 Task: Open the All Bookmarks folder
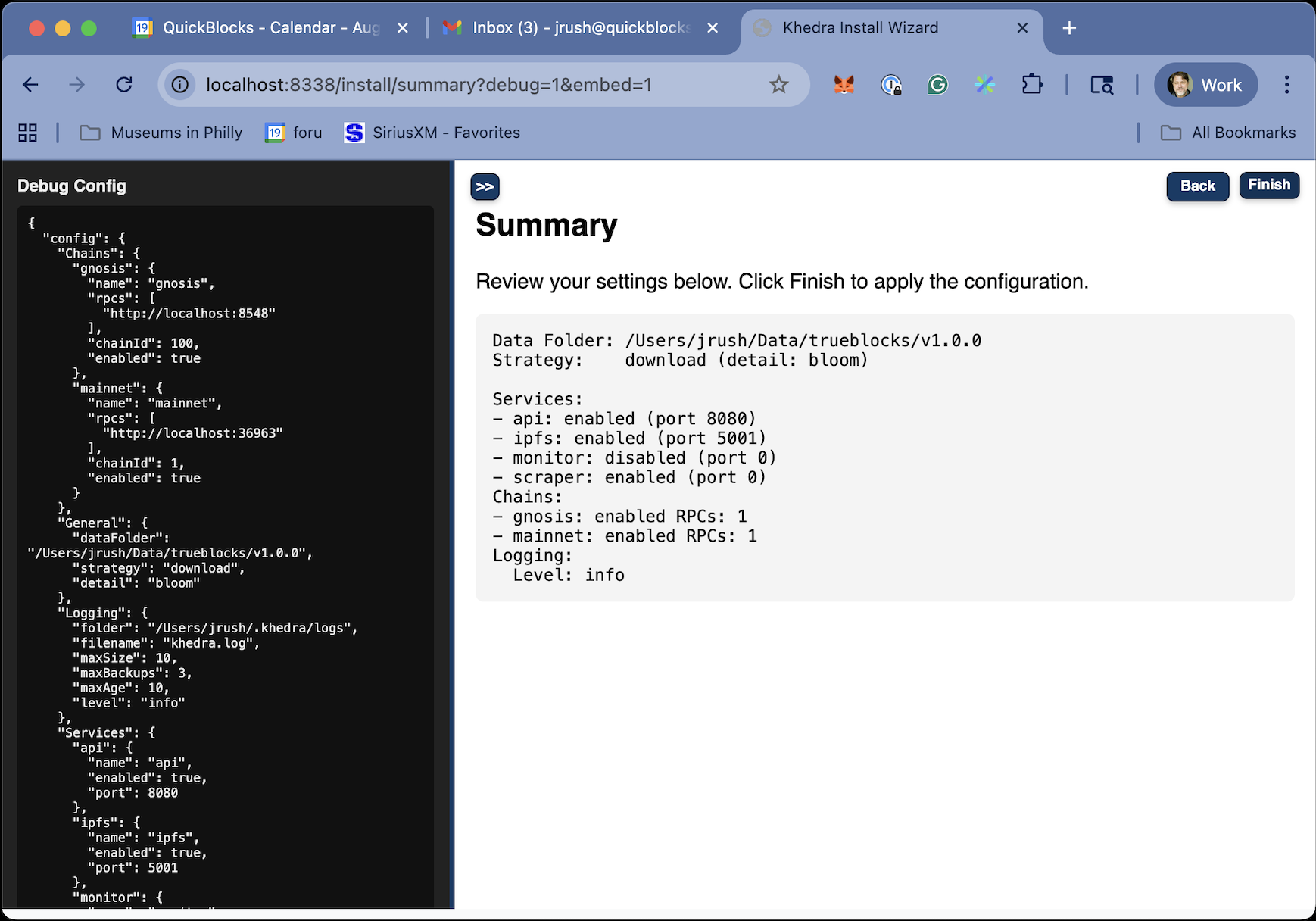pyautogui.click(x=1228, y=133)
